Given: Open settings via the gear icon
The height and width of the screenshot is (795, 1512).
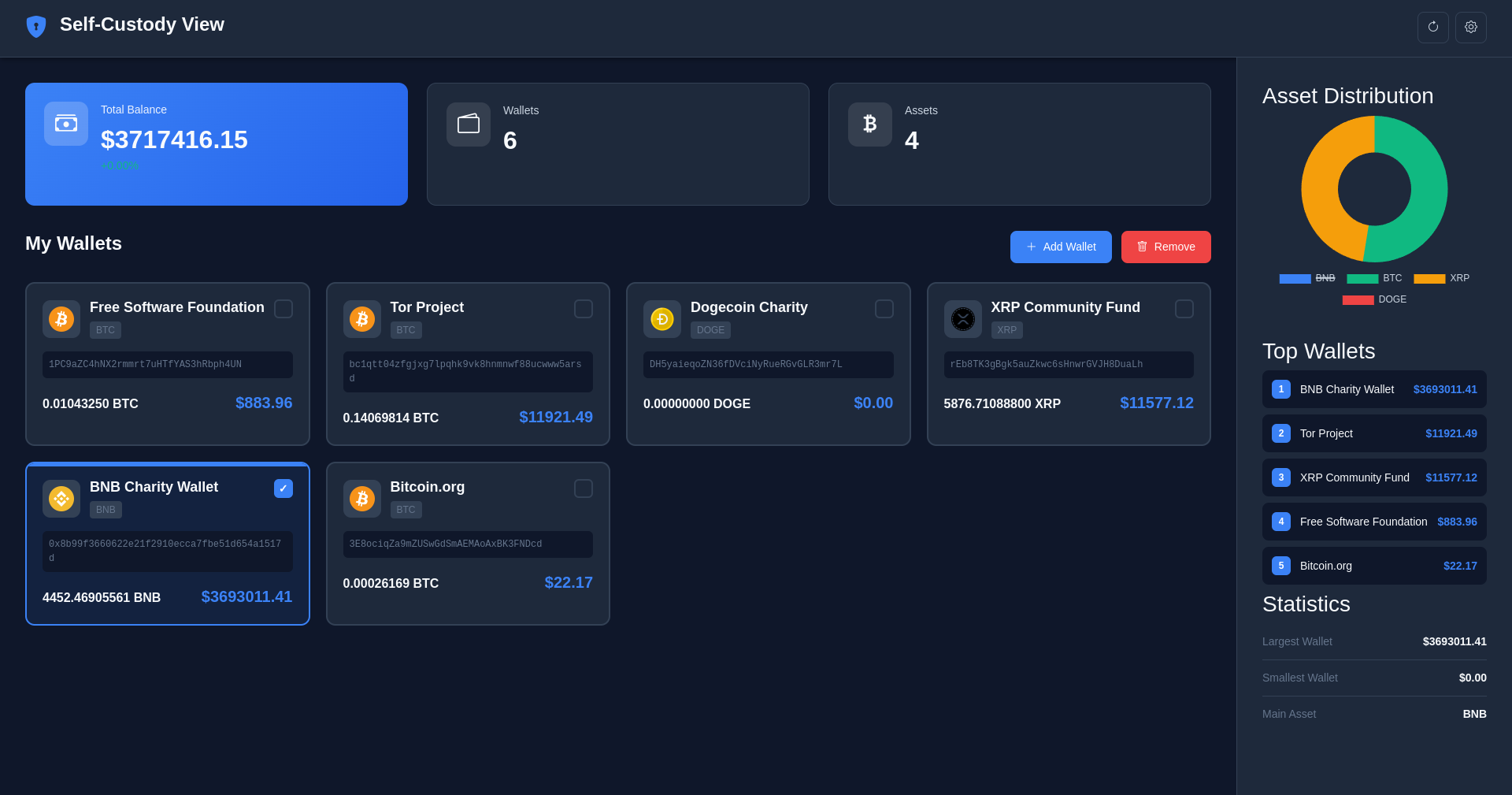Looking at the screenshot, I should 1470,28.
